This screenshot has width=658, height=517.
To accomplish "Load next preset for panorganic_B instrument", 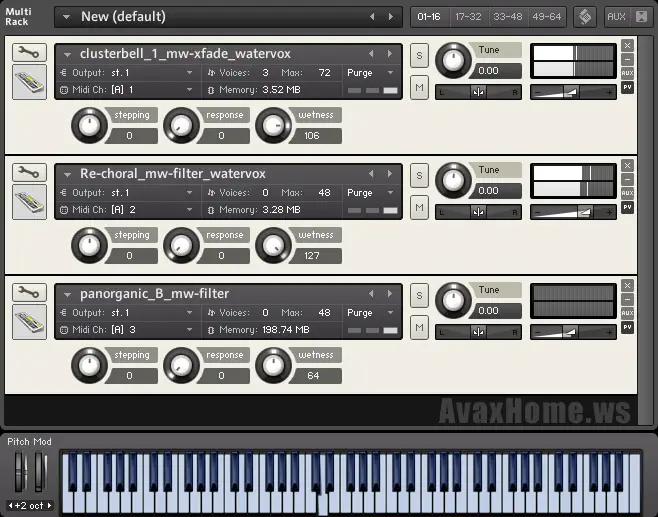I will [x=390, y=294].
